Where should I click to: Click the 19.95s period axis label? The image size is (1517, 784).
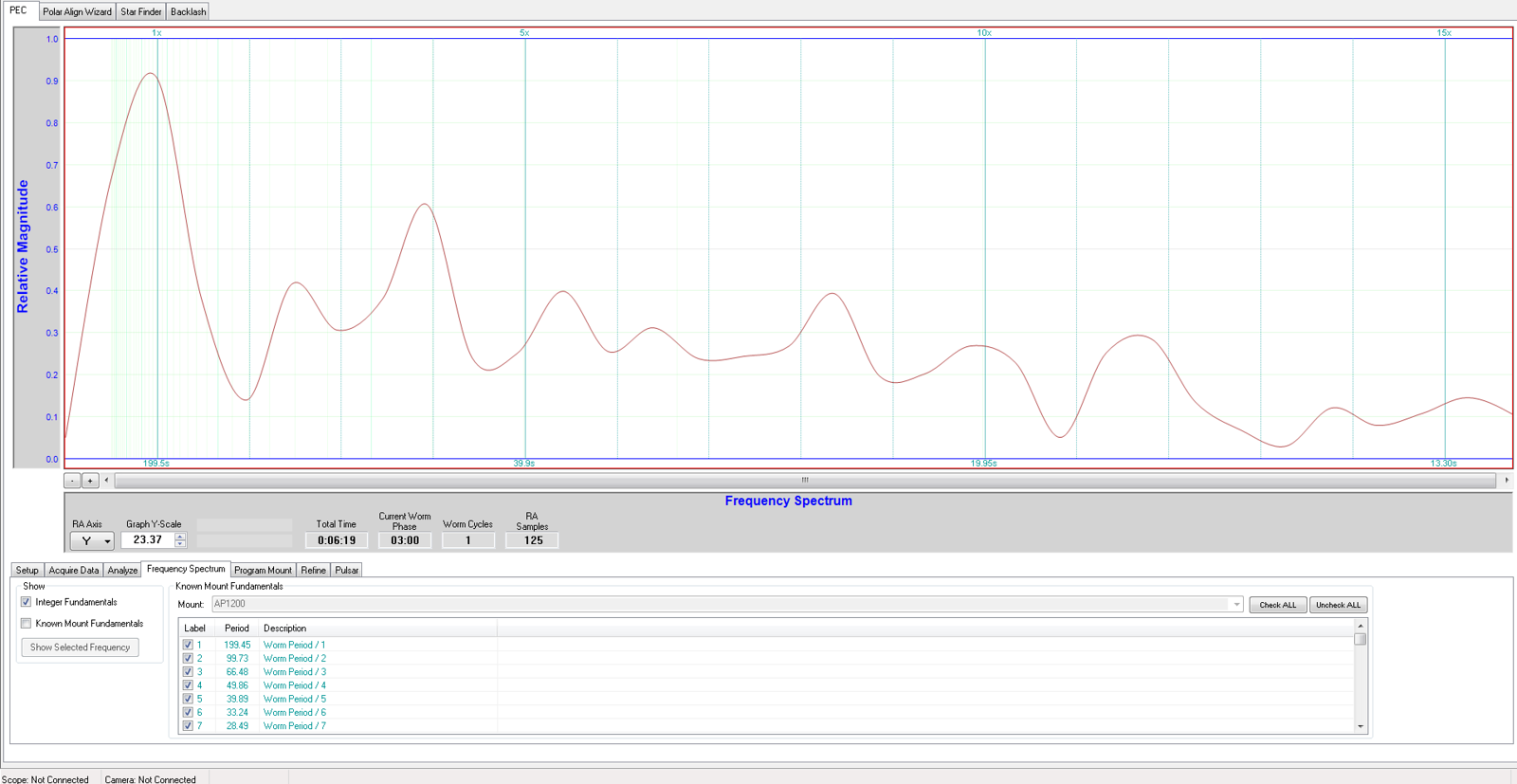tap(983, 464)
